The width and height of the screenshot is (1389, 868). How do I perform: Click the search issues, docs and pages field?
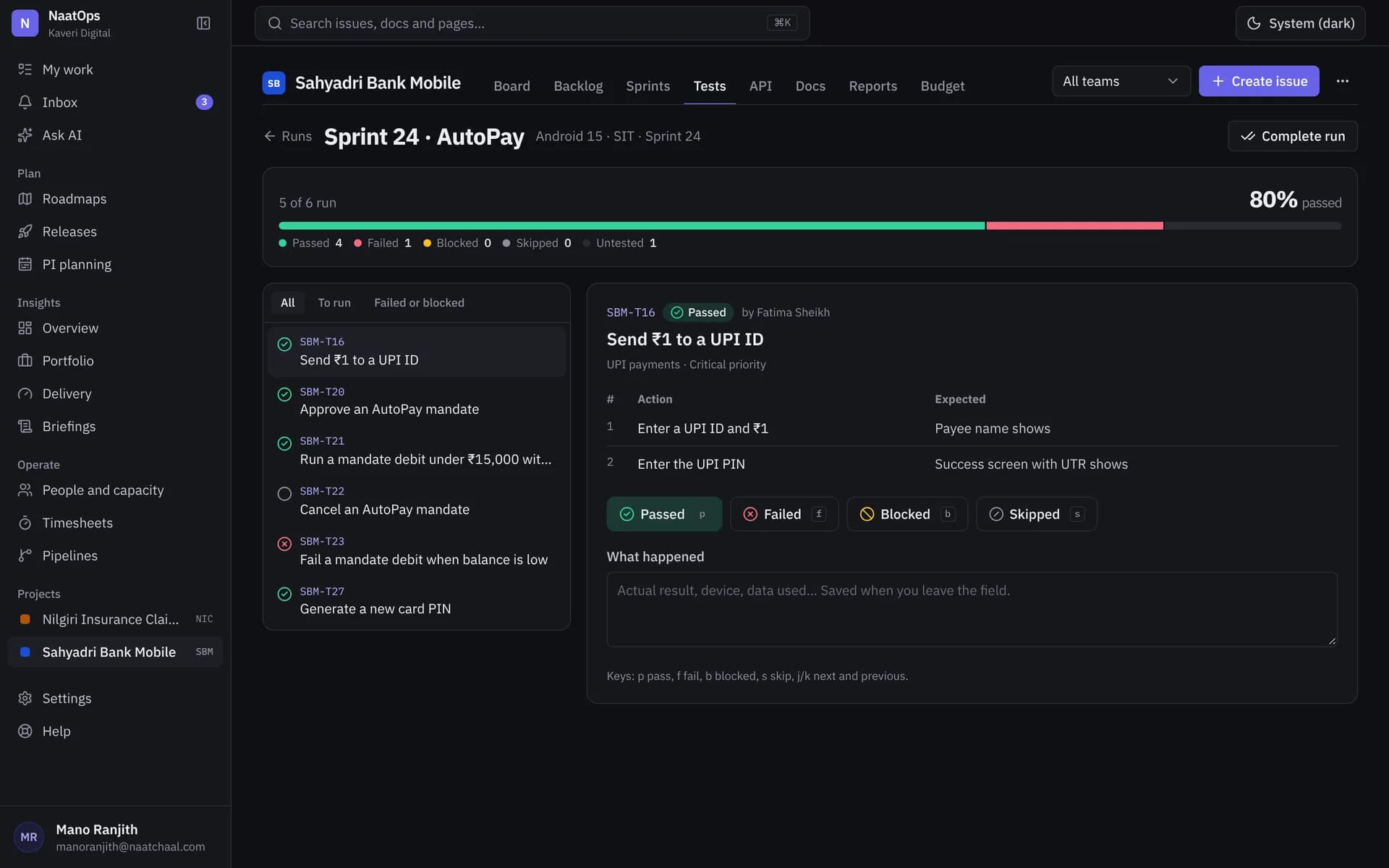[x=532, y=23]
